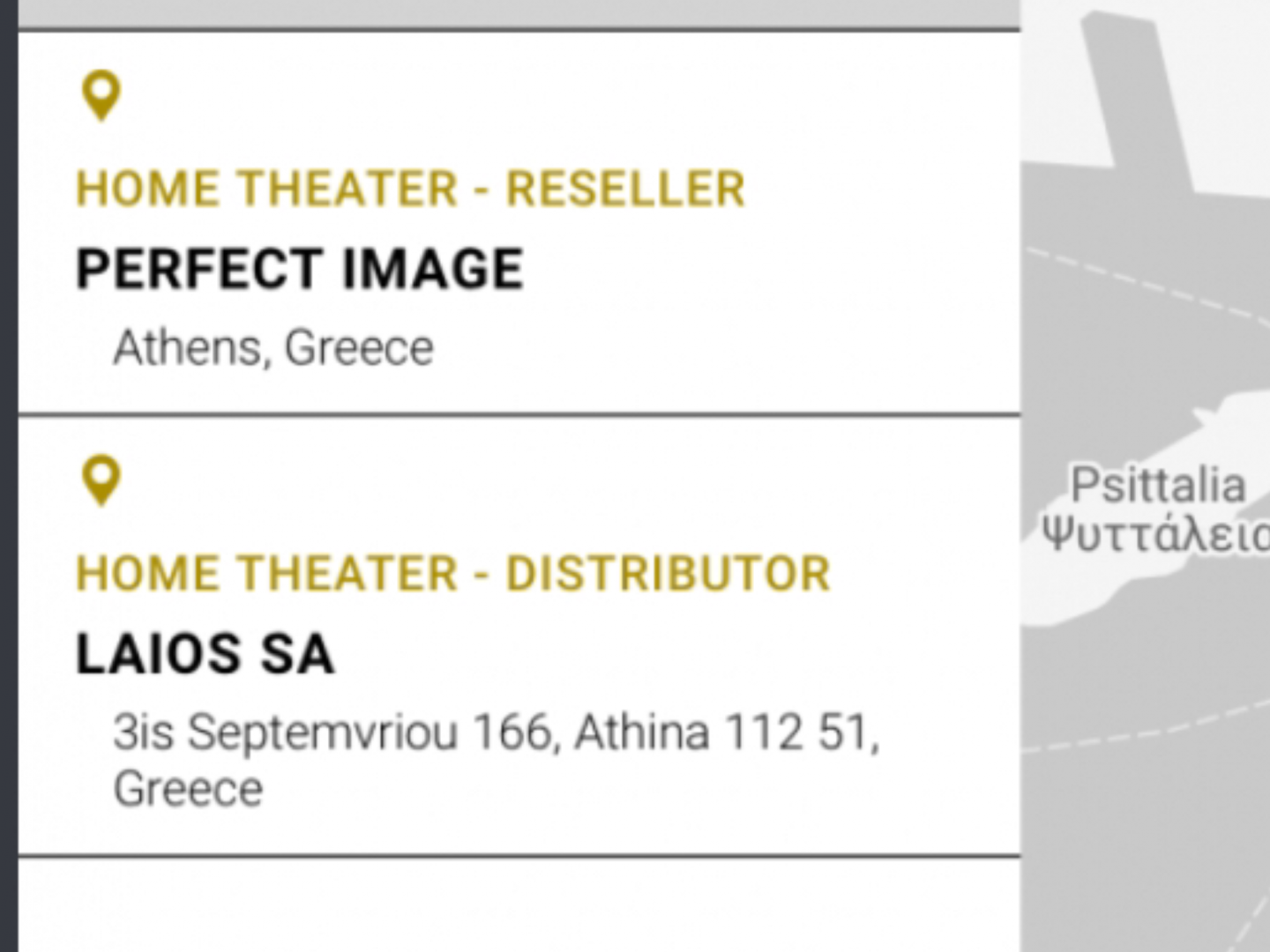Open the Laios SA dealer entry
Screen dimensions: 1270x952
(205, 654)
